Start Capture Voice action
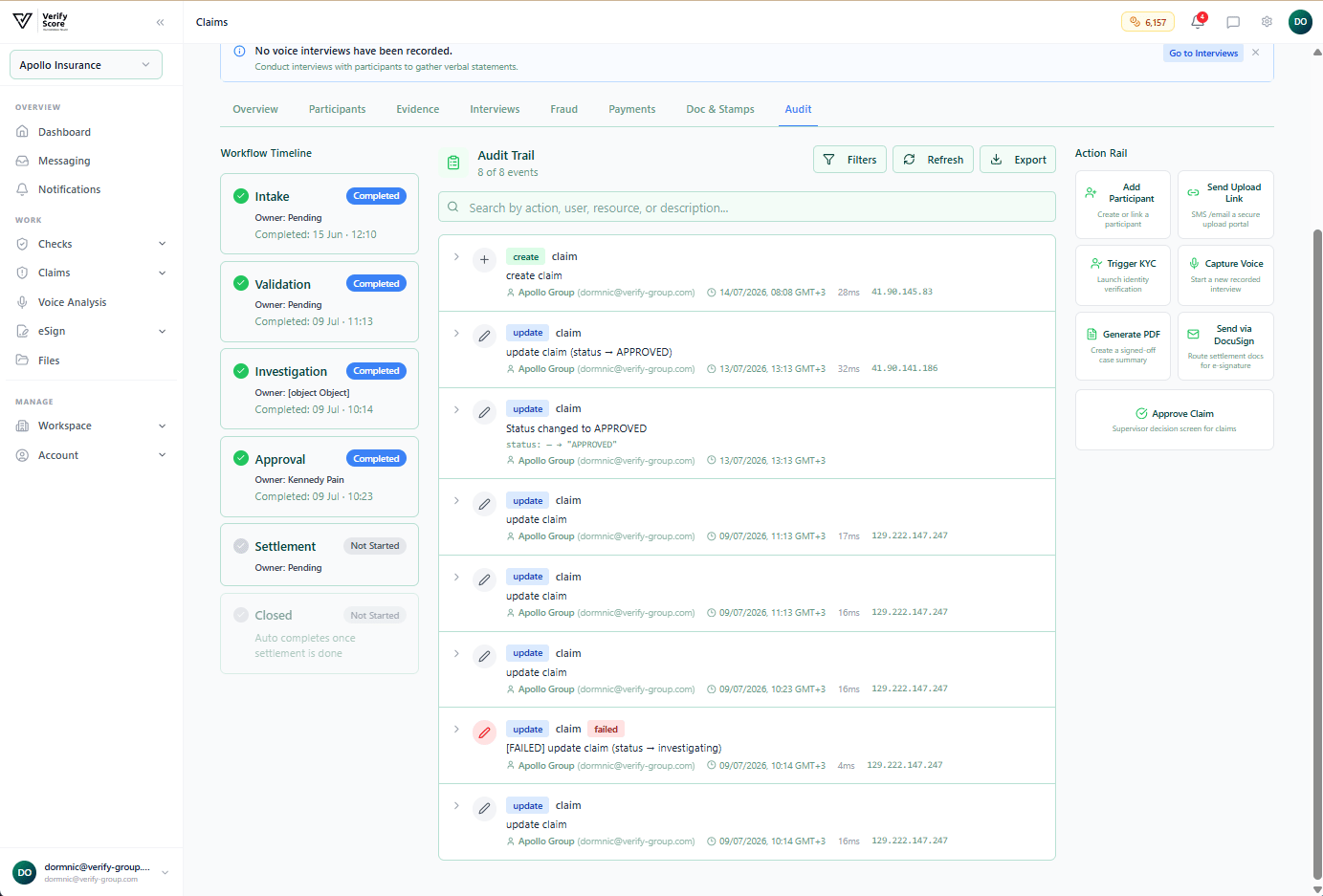Viewport: 1323px width, 896px height. pos(1225,275)
